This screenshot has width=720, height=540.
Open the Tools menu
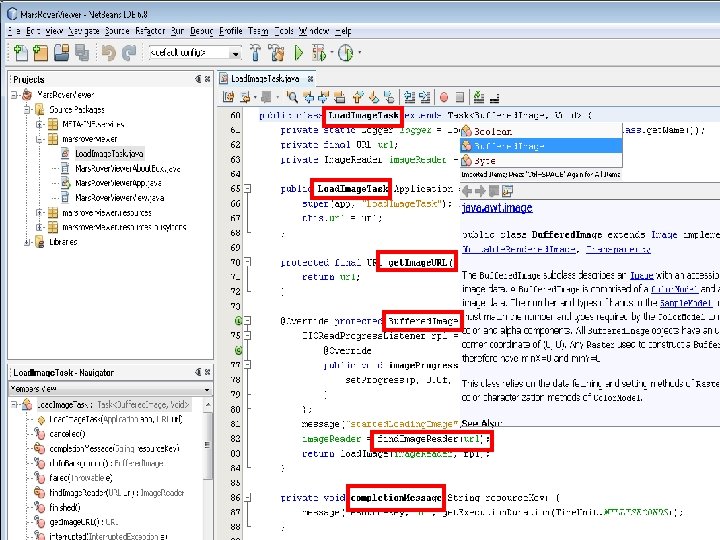284,31
